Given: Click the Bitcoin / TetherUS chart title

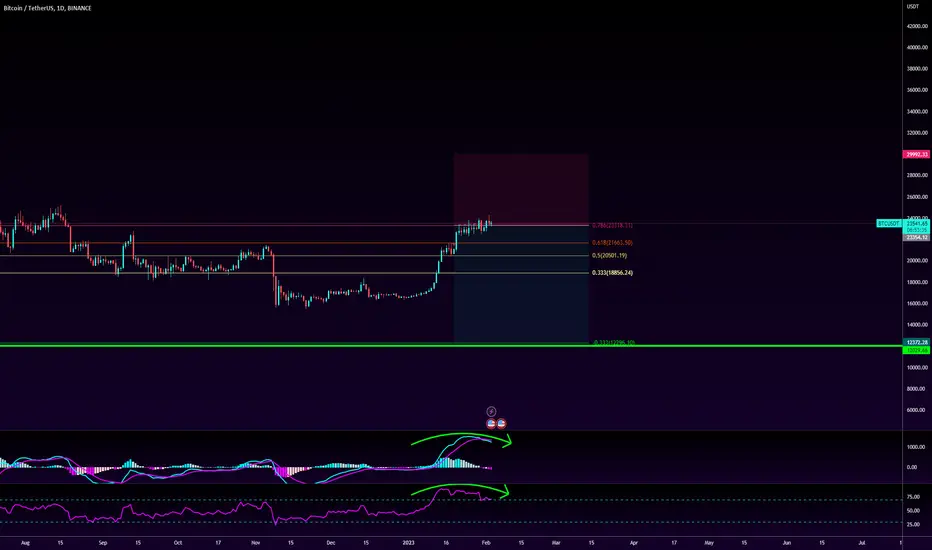Looking at the screenshot, I should point(48,8).
